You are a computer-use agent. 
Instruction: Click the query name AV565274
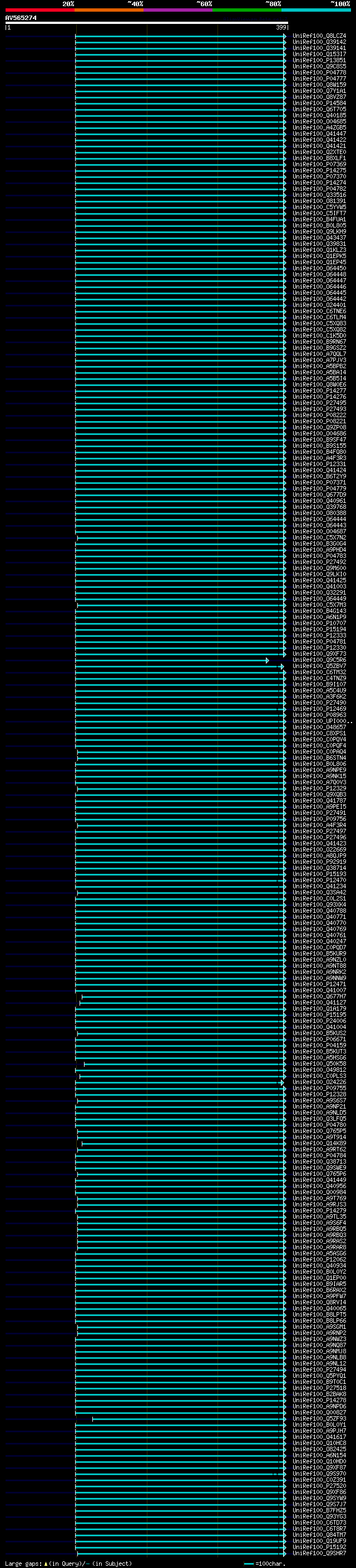21,18
